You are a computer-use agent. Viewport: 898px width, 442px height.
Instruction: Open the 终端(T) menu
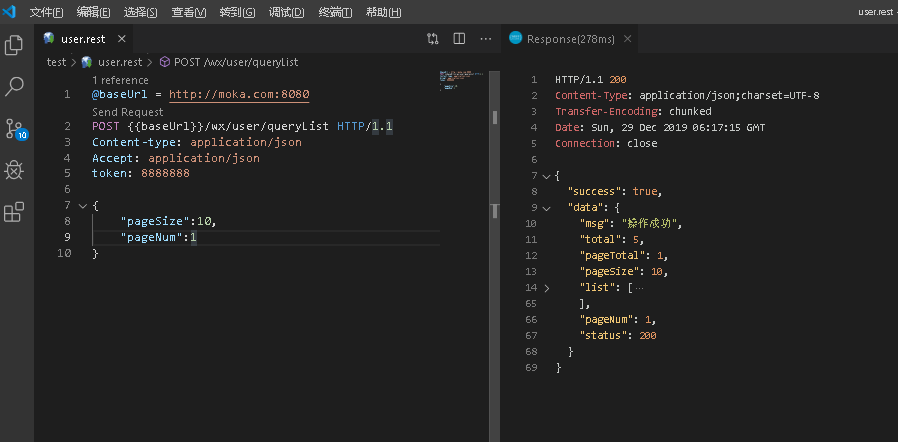pos(335,12)
